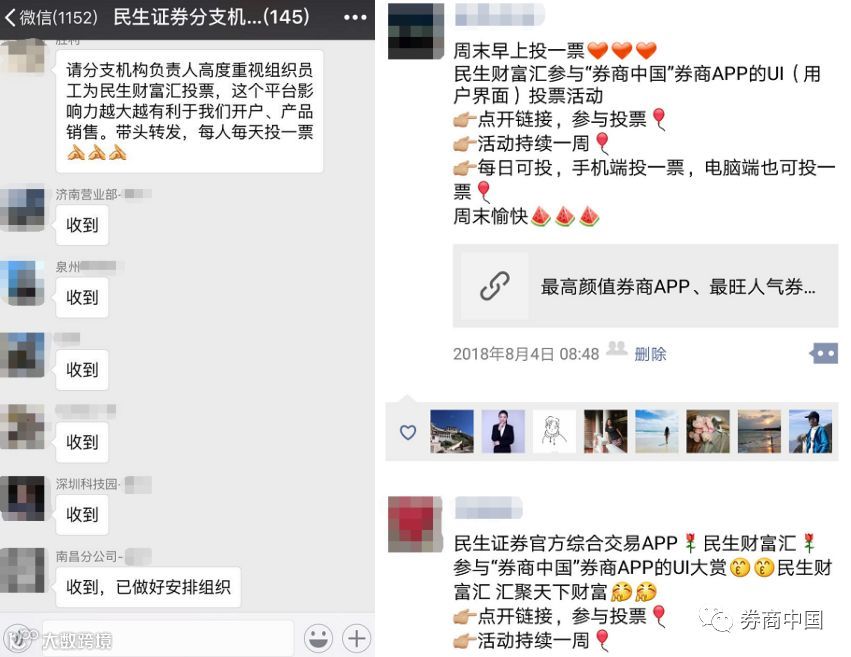Click the 删除 link under the post
Viewport: 851px width, 657px height.
(650, 354)
